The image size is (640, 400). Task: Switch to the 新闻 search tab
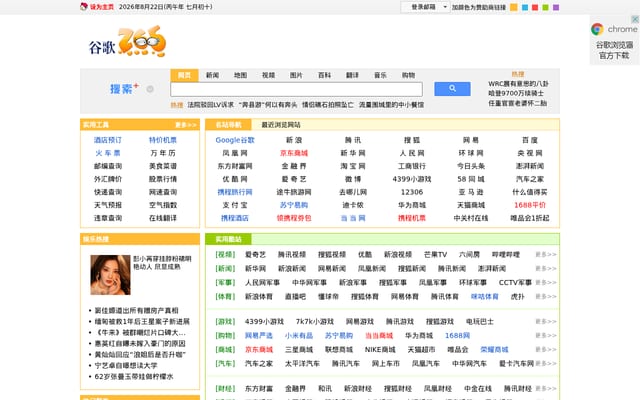(x=212, y=75)
